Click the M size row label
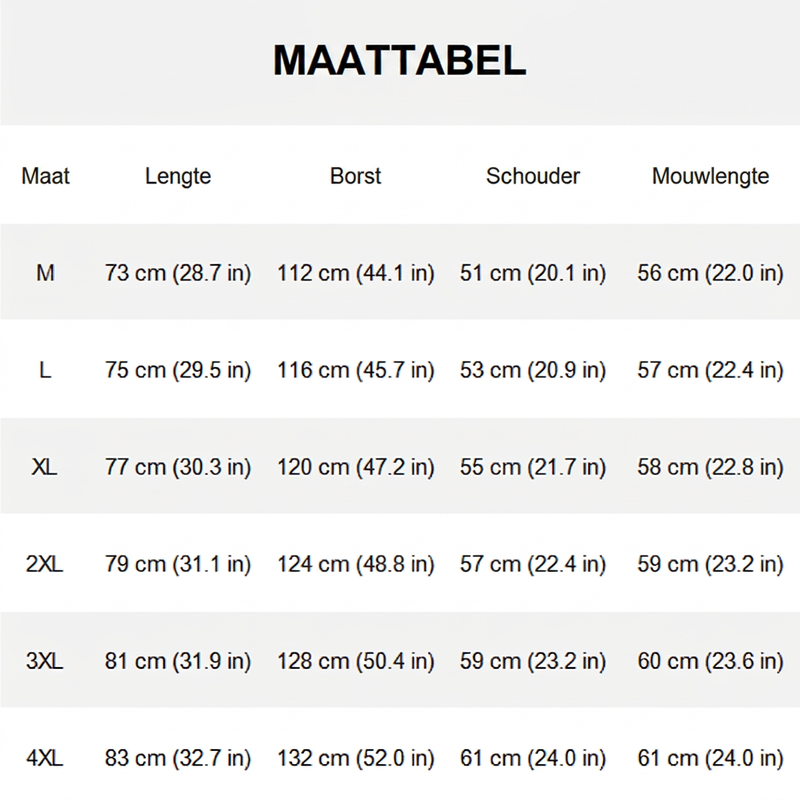The image size is (800, 800). pos(45,273)
